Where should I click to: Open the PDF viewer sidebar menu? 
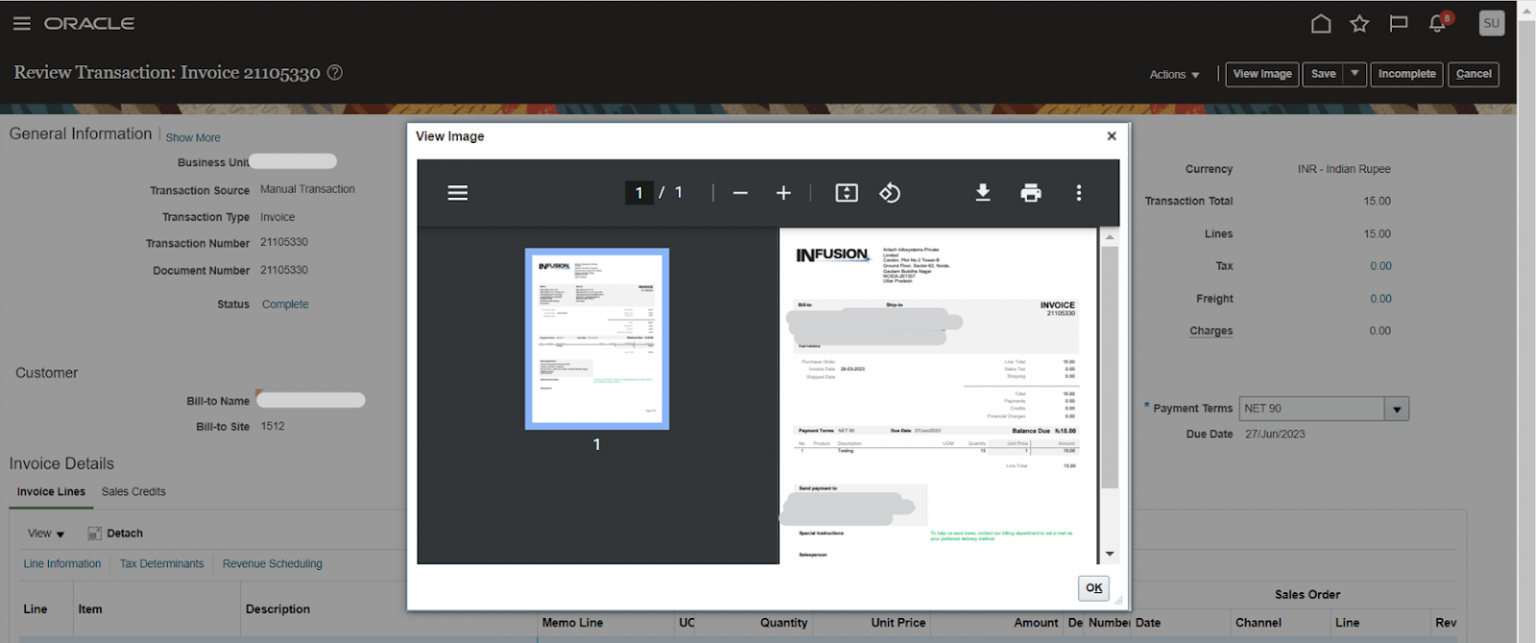458,192
